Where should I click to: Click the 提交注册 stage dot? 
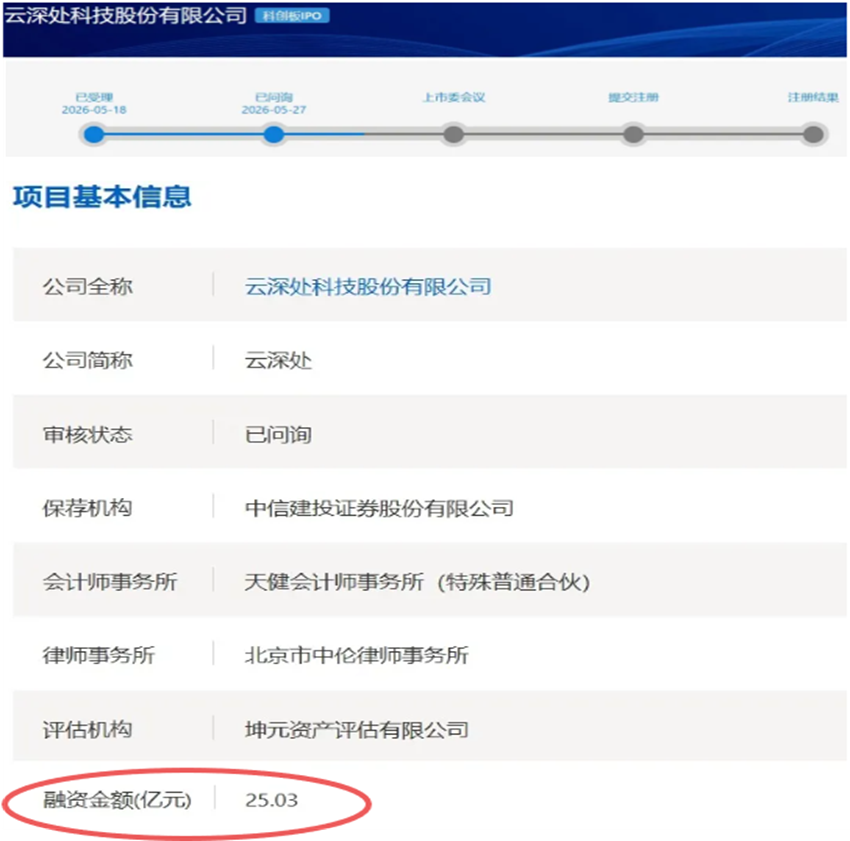(x=633, y=134)
